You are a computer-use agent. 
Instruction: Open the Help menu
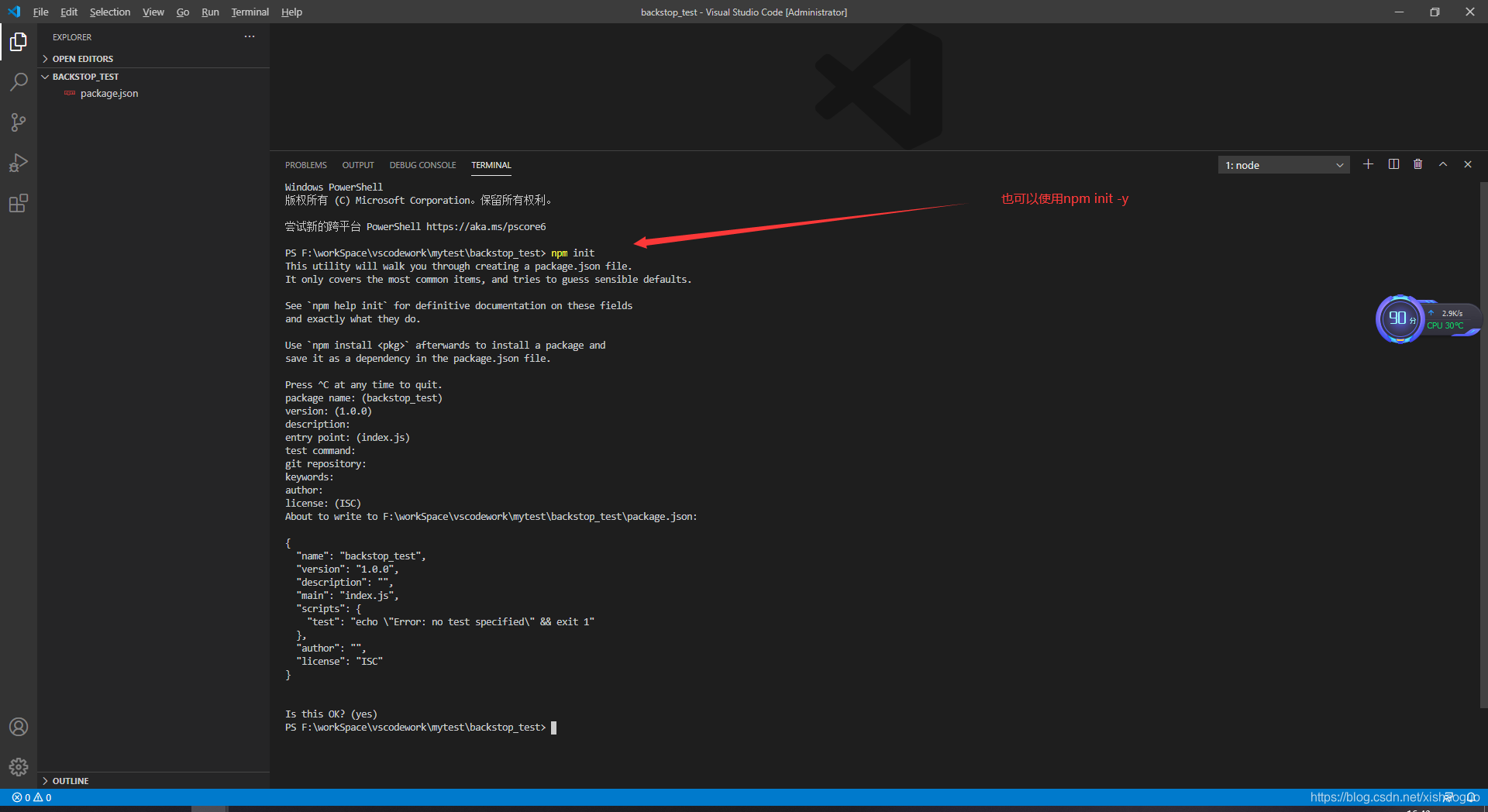click(291, 12)
